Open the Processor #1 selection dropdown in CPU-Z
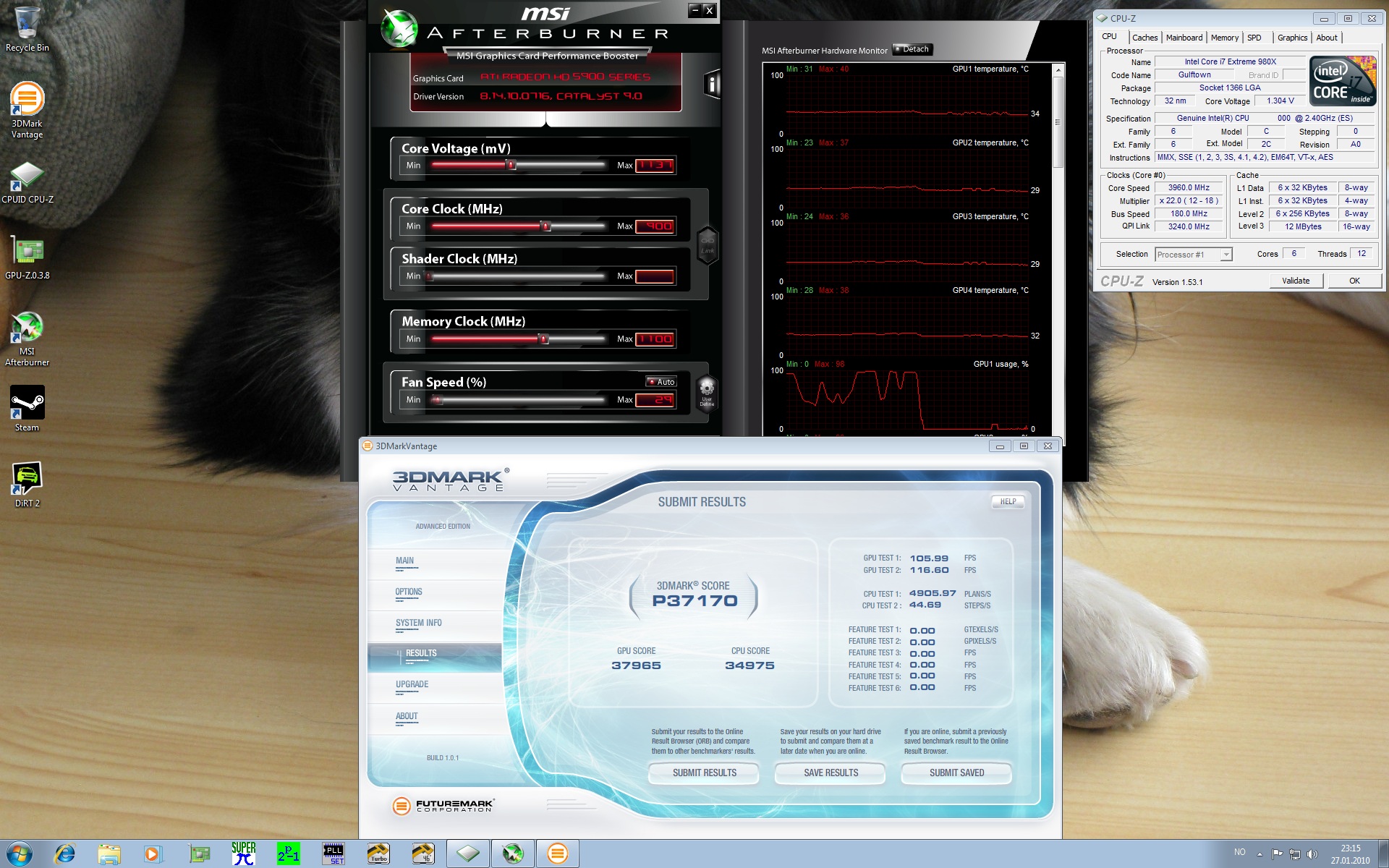Viewport: 1389px width, 868px height. pyautogui.click(x=1194, y=255)
